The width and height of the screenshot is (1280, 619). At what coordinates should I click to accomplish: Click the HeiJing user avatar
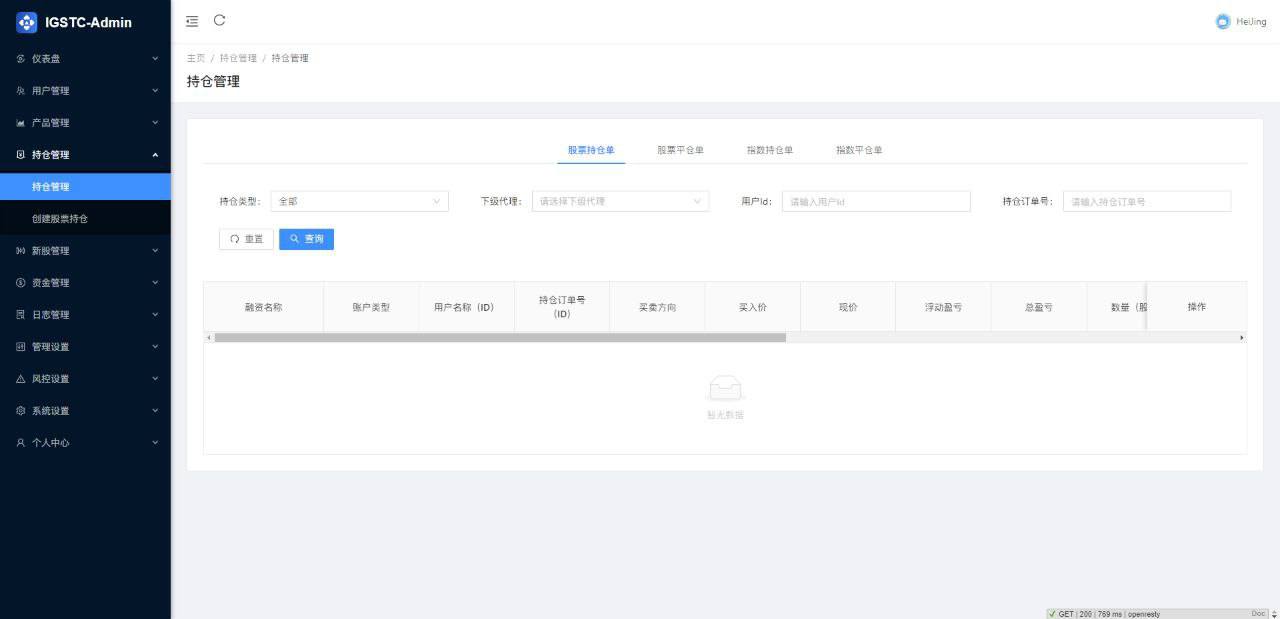point(1221,21)
